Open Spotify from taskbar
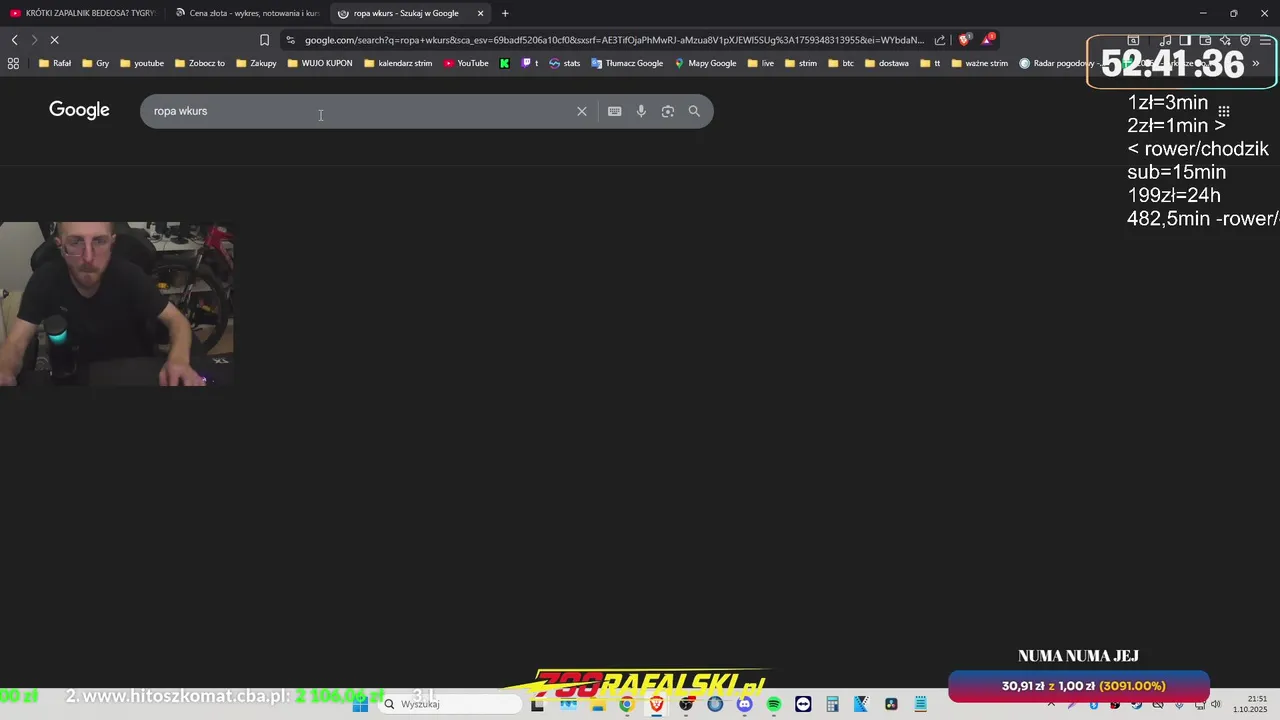Screen dimensions: 1280x720 coord(773,704)
